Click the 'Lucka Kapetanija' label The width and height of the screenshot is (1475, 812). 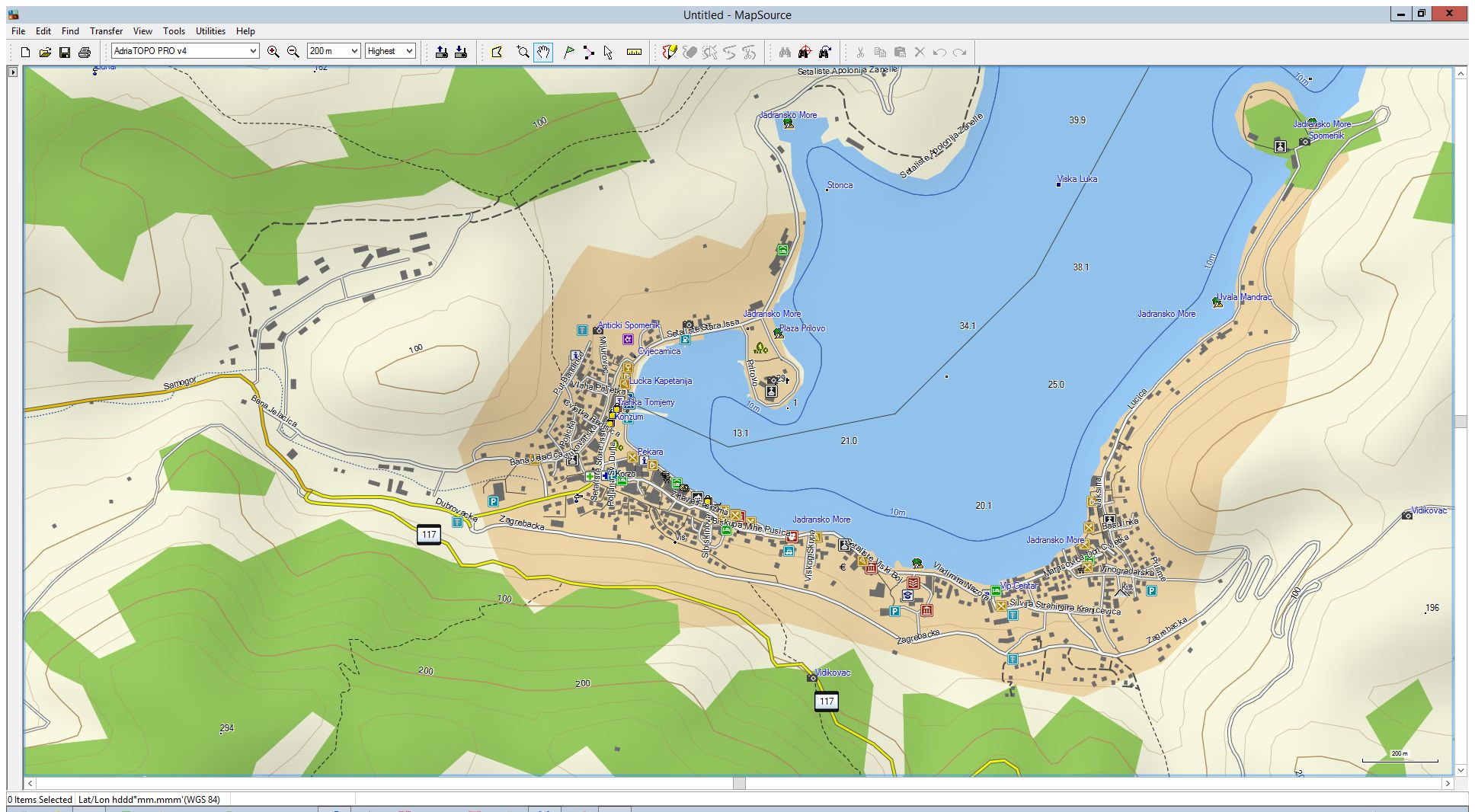click(x=661, y=381)
